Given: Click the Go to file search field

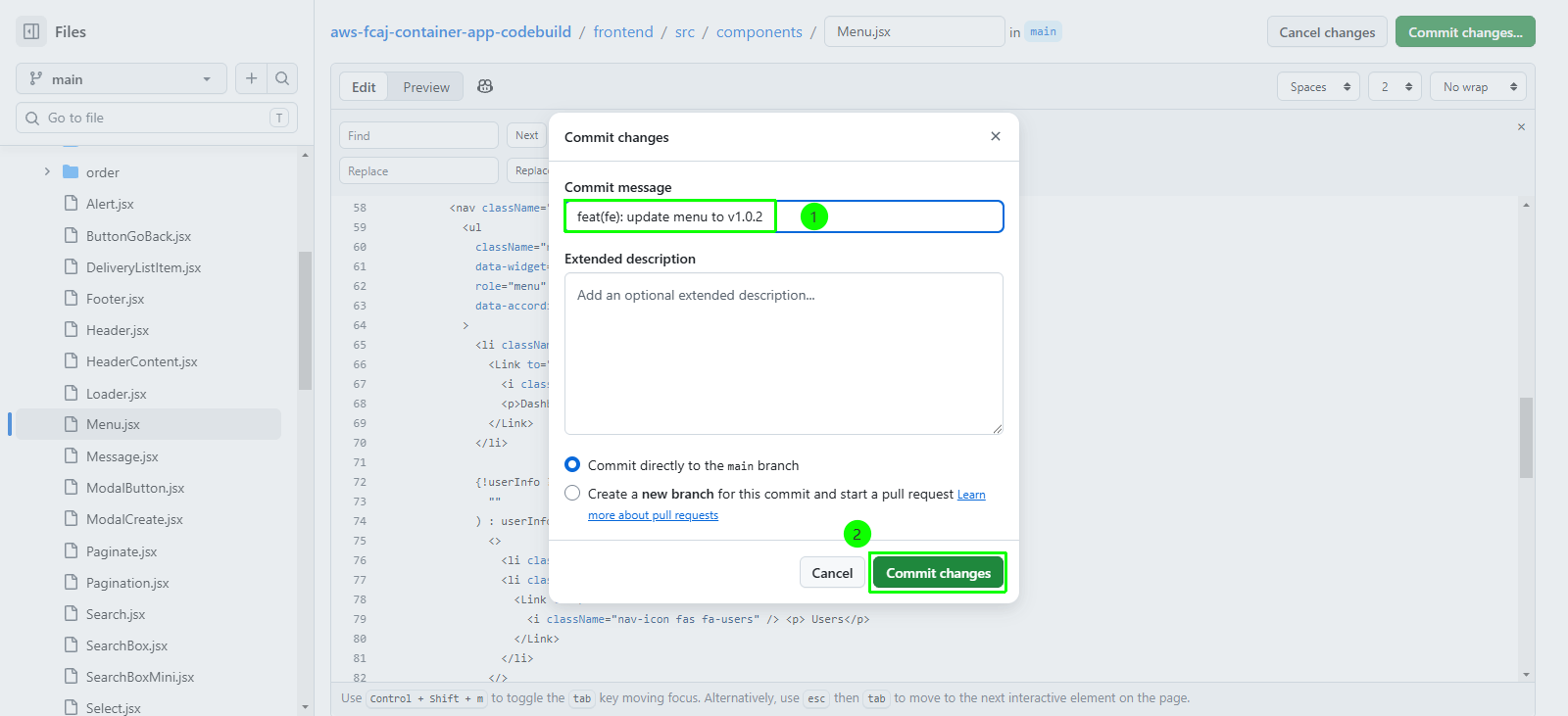Looking at the screenshot, I should point(157,118).
